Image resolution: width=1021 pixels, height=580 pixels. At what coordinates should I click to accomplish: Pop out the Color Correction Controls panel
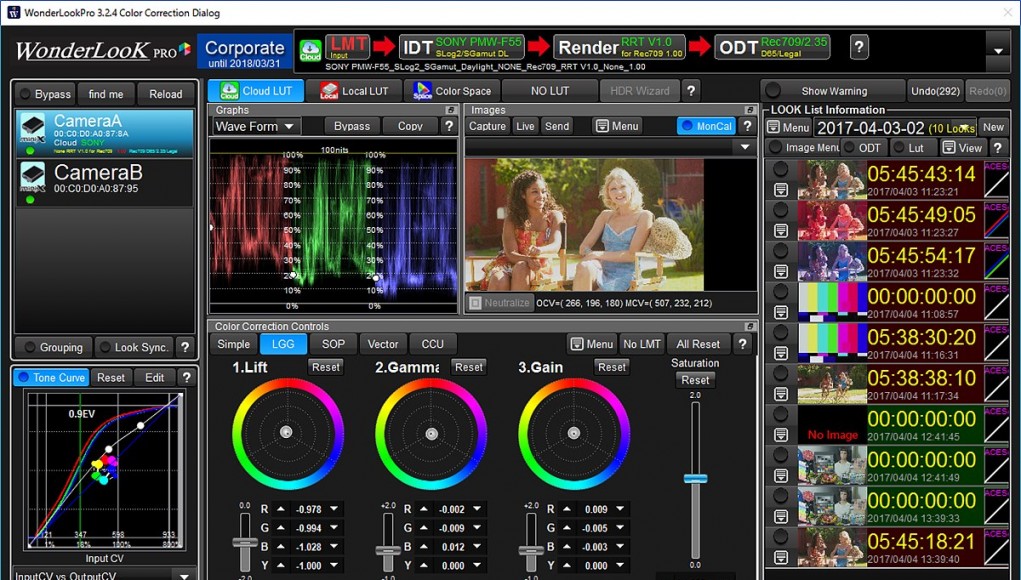click(x=750, y=326)
